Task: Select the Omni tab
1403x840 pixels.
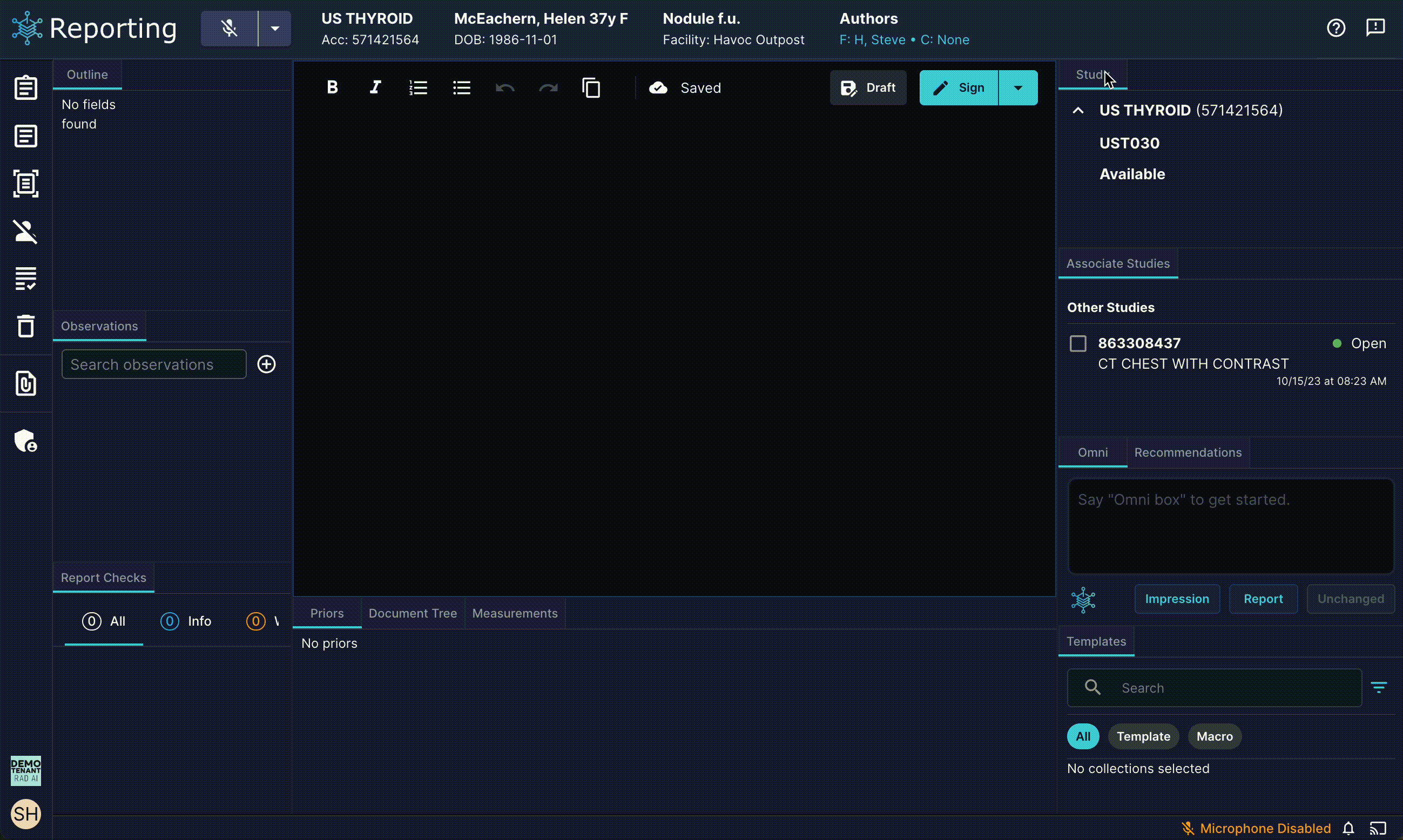Action: click(1092, 452)
